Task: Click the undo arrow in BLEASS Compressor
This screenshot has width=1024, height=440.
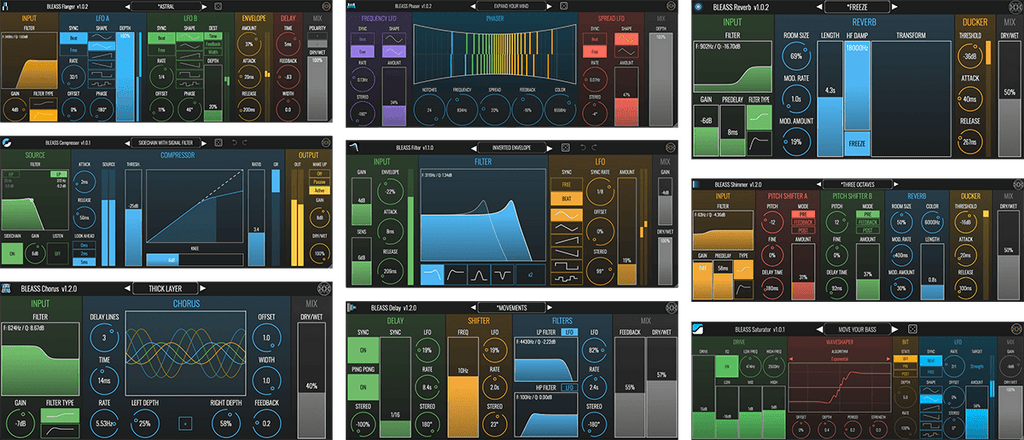Action: click(x=234, y=143)
